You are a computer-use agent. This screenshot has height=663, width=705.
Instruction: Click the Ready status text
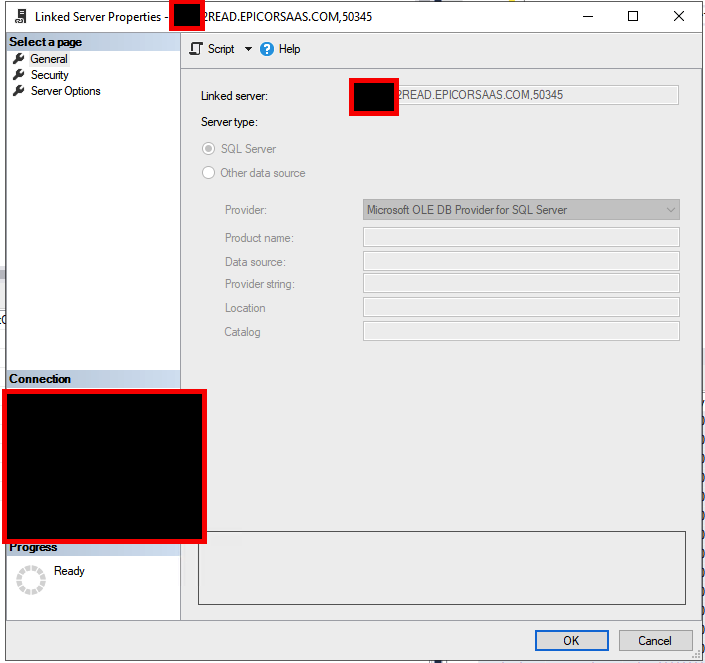69,571
